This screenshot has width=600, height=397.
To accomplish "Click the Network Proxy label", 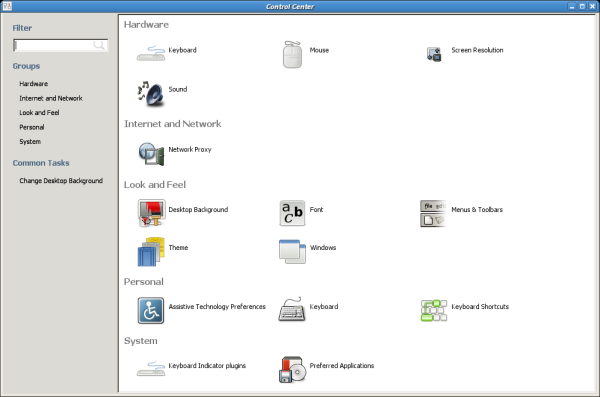I will click(x=190, y=149).
